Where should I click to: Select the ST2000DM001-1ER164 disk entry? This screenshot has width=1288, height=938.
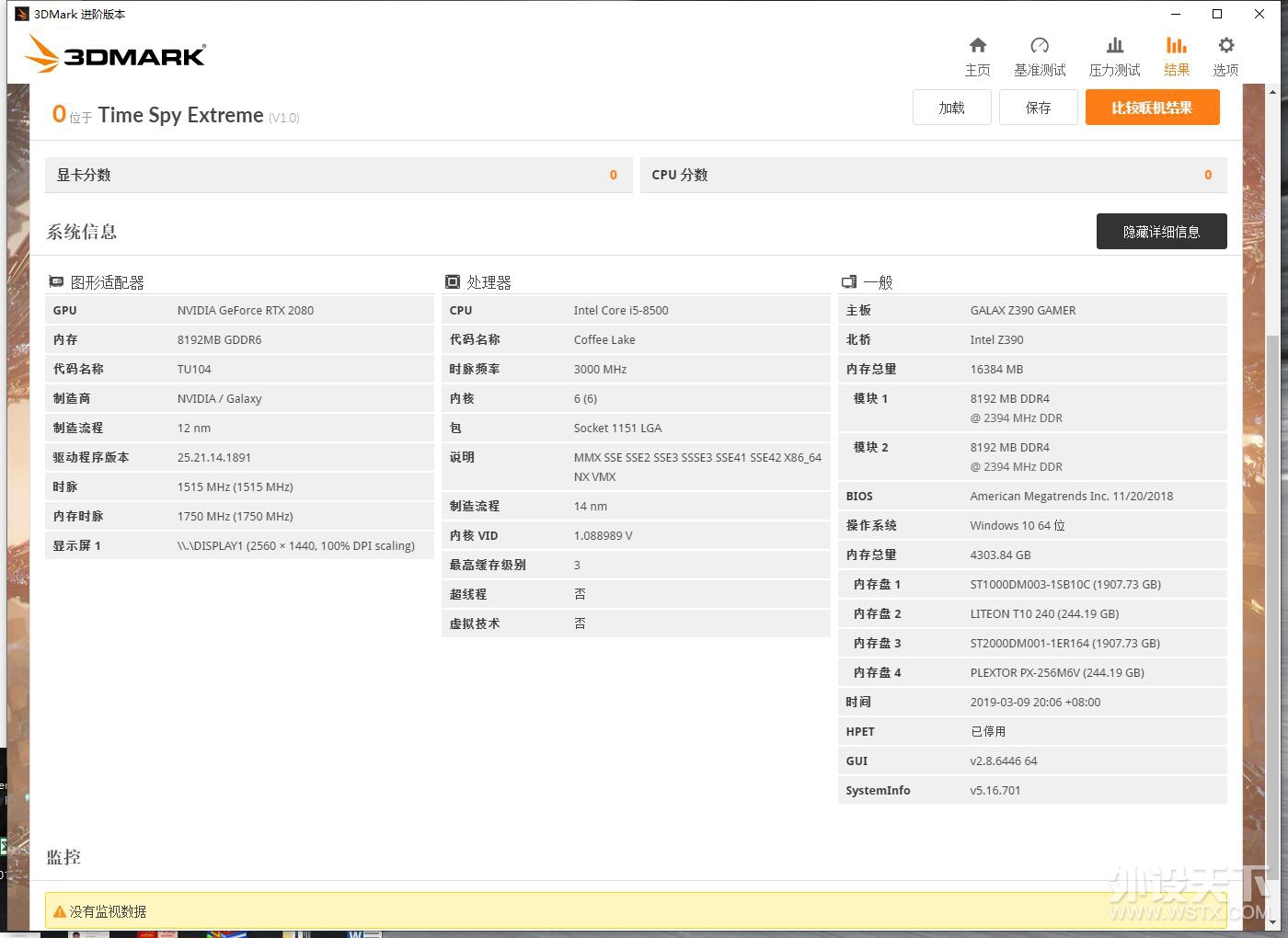(1065, 643)
